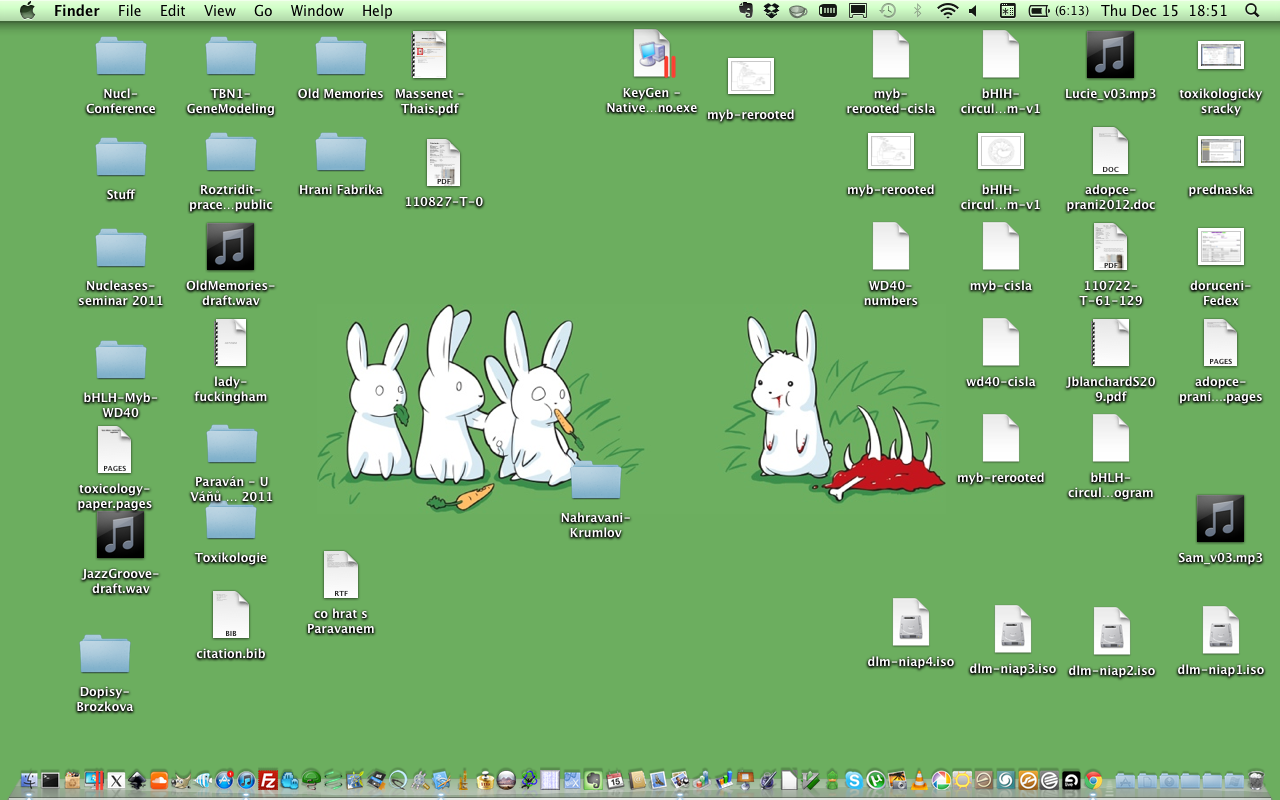Launch Terminal from the dock
Viewport: 1280px width, 800px height.
[50, 780]
